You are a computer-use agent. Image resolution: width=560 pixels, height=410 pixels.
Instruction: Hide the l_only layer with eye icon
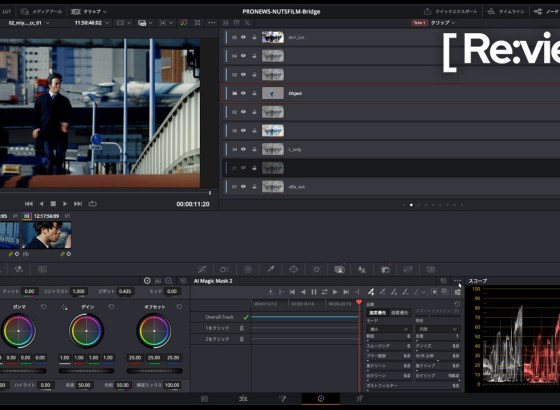pyautogui.click(x=244, y=149)
